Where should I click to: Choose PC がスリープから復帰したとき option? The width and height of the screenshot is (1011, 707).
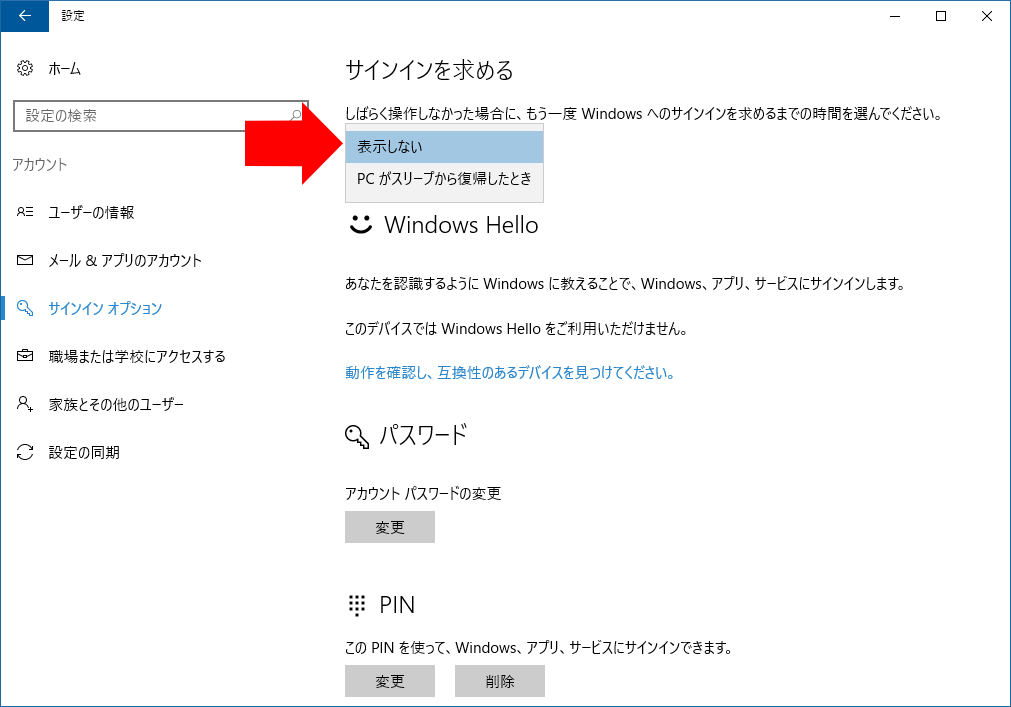444,179
